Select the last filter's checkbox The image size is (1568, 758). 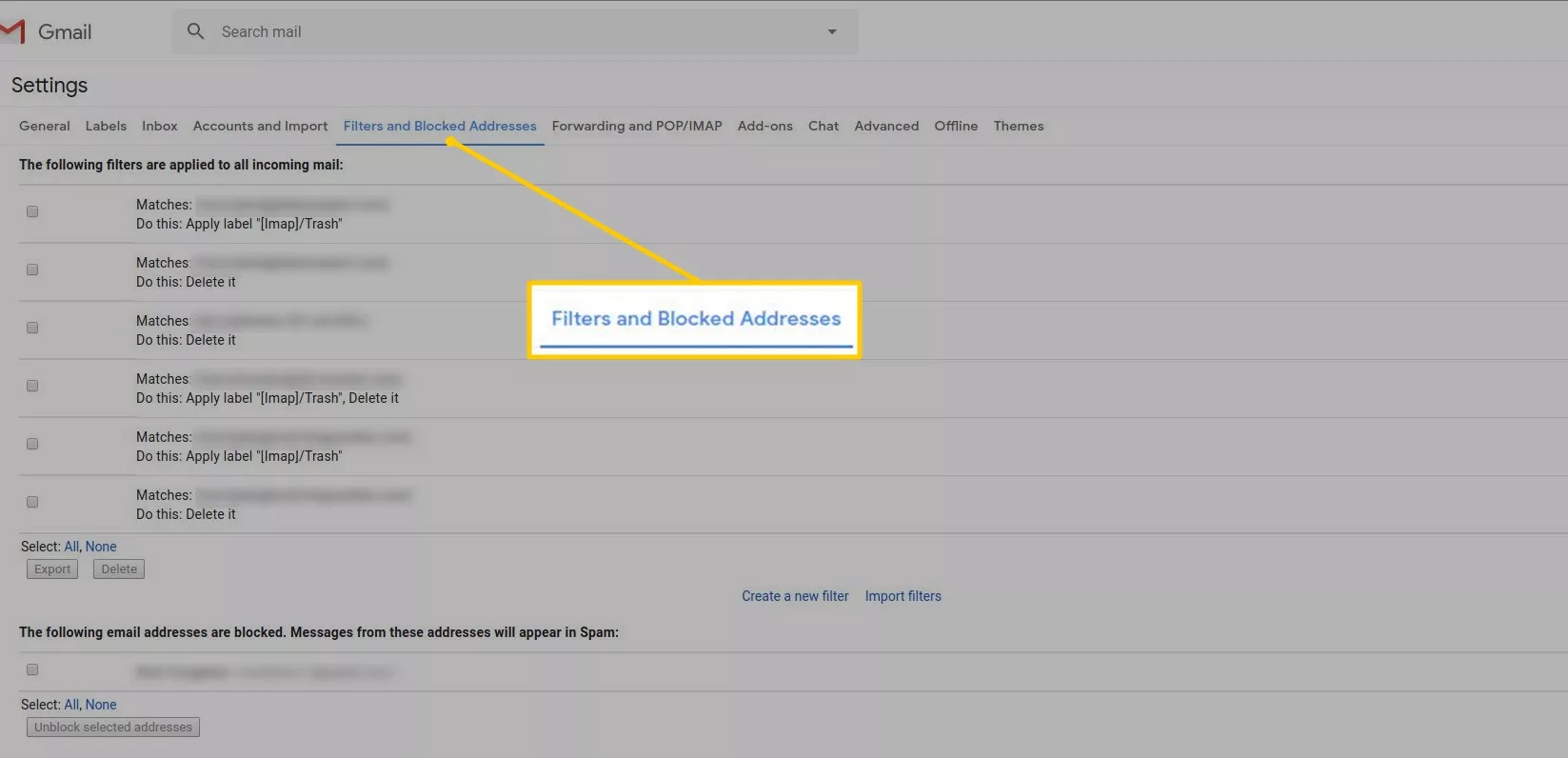click(x=32, y=502)
